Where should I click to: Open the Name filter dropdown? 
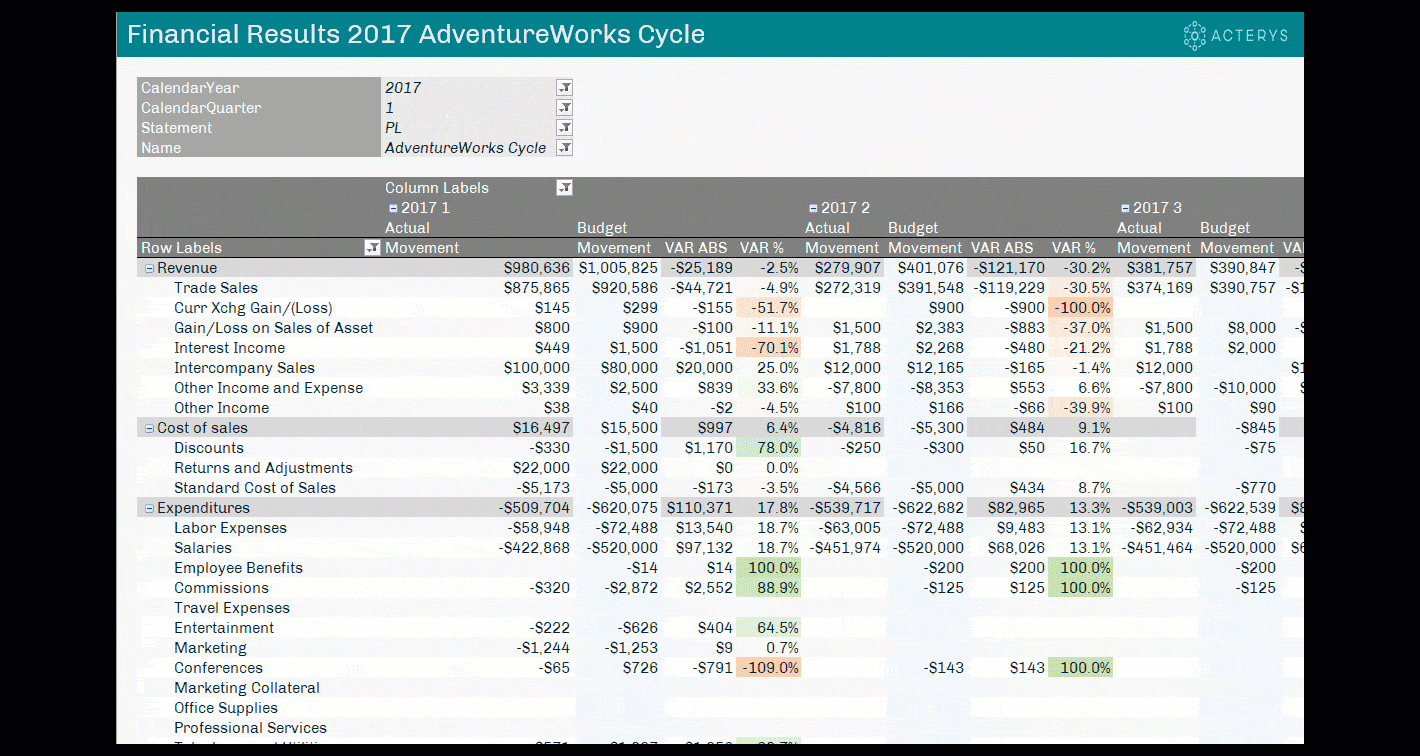(x=564, y=148)
